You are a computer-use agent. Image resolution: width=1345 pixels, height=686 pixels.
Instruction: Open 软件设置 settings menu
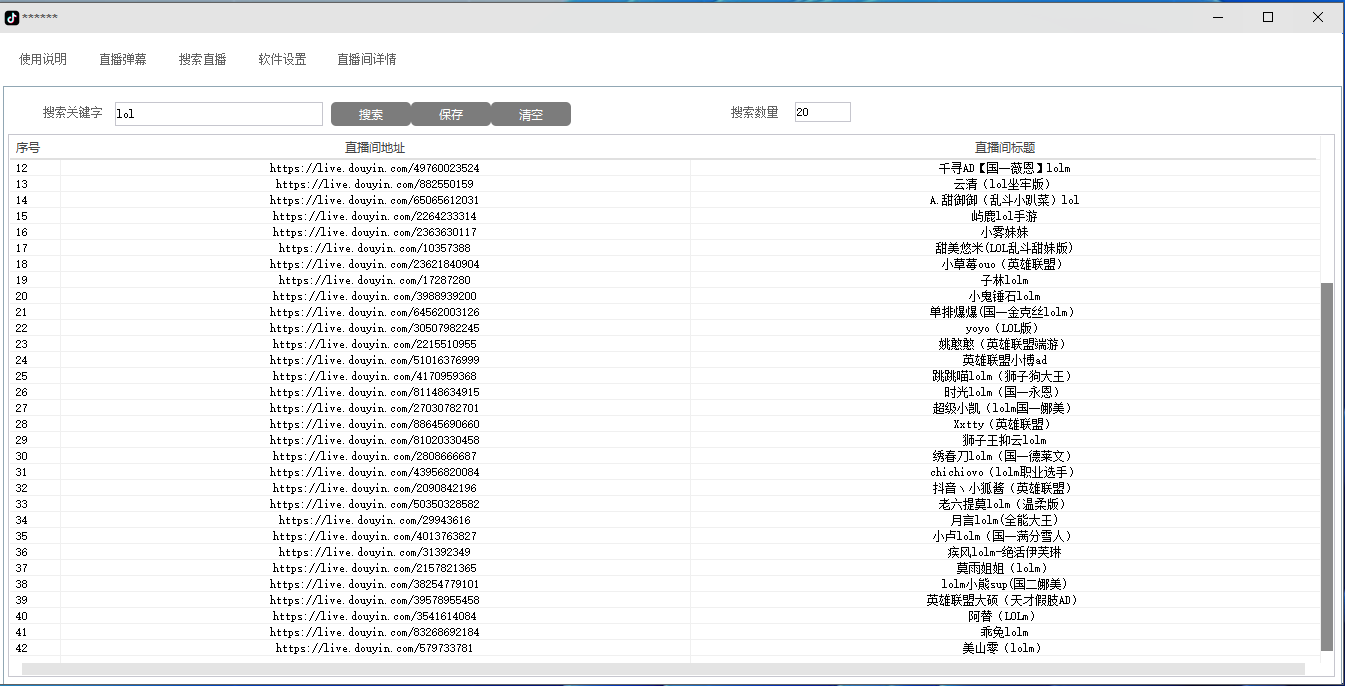pos(282,59)
